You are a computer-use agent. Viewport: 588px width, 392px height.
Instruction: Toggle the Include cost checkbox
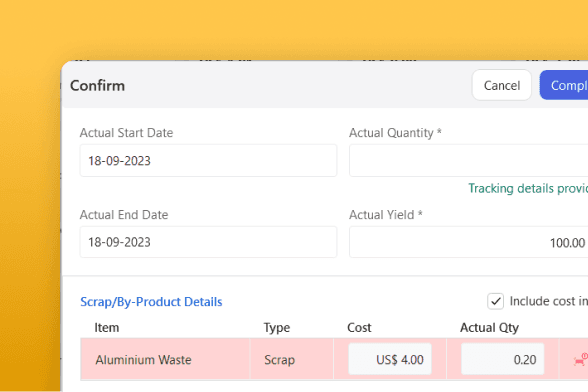(x=495, y=301)
